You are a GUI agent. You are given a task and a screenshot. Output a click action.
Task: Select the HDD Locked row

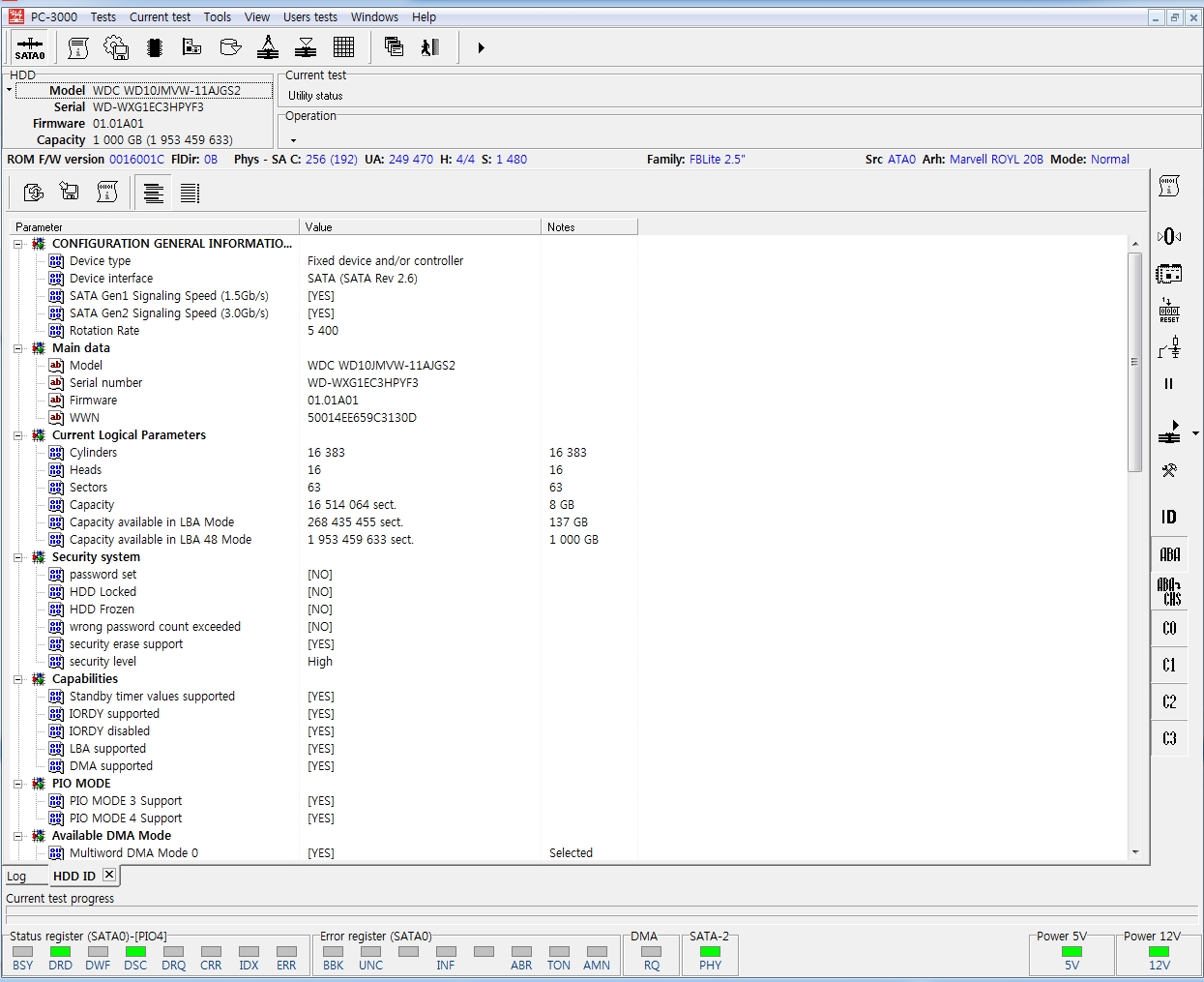324,592
